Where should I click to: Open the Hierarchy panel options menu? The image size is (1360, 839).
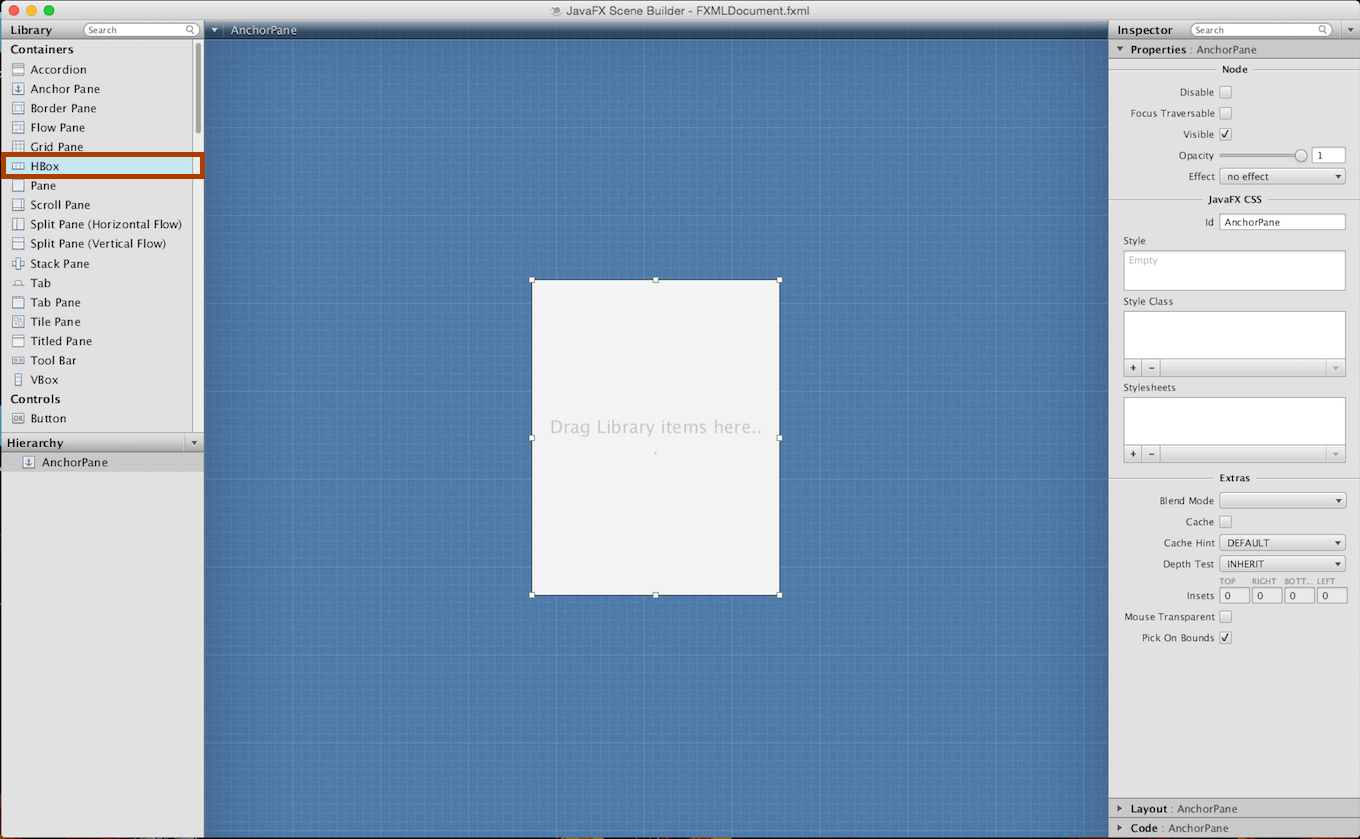pyautogui.click(x=194, y=443)
